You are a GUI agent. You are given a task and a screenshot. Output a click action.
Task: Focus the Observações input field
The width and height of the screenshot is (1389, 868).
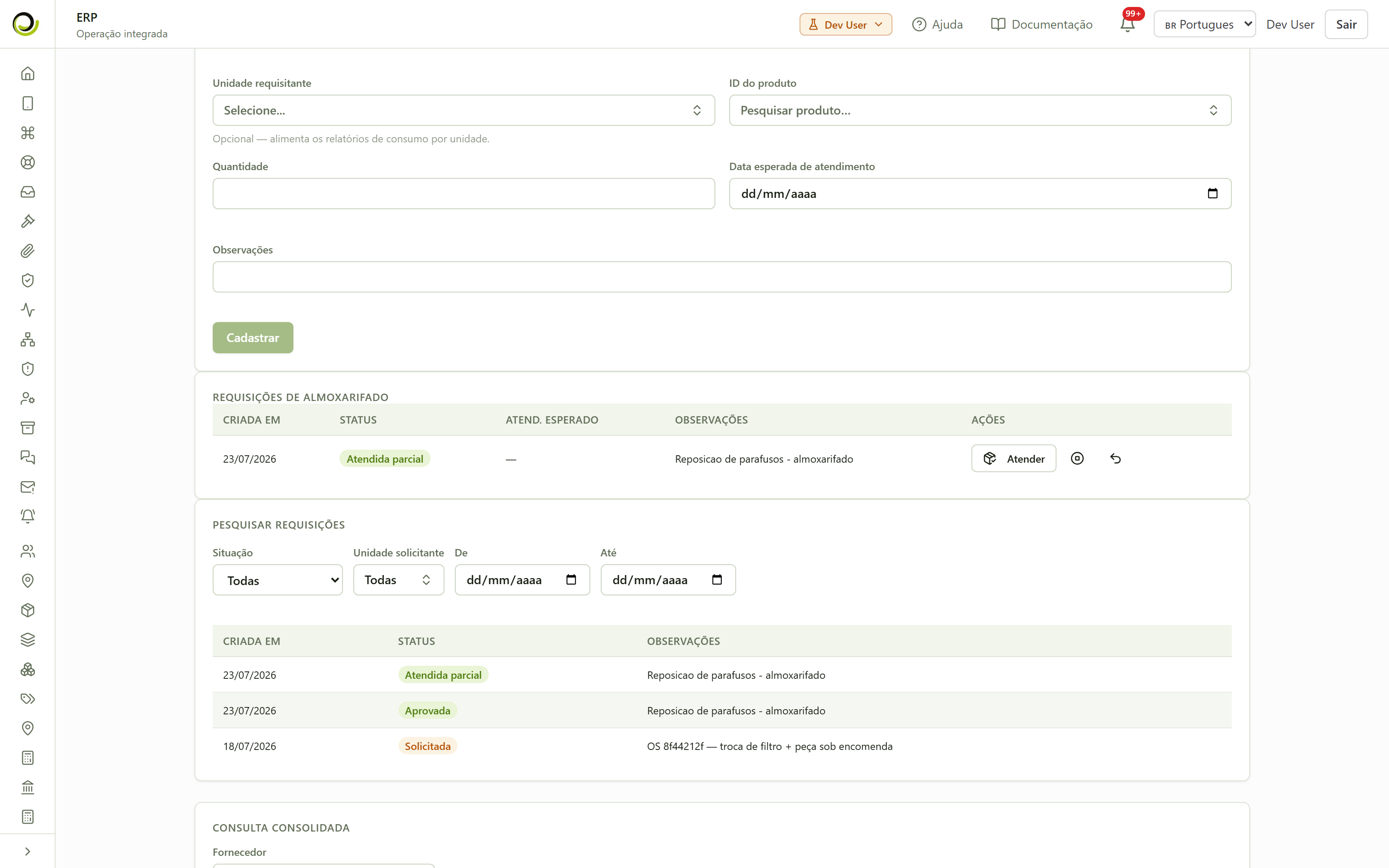[x=722, y=277]
